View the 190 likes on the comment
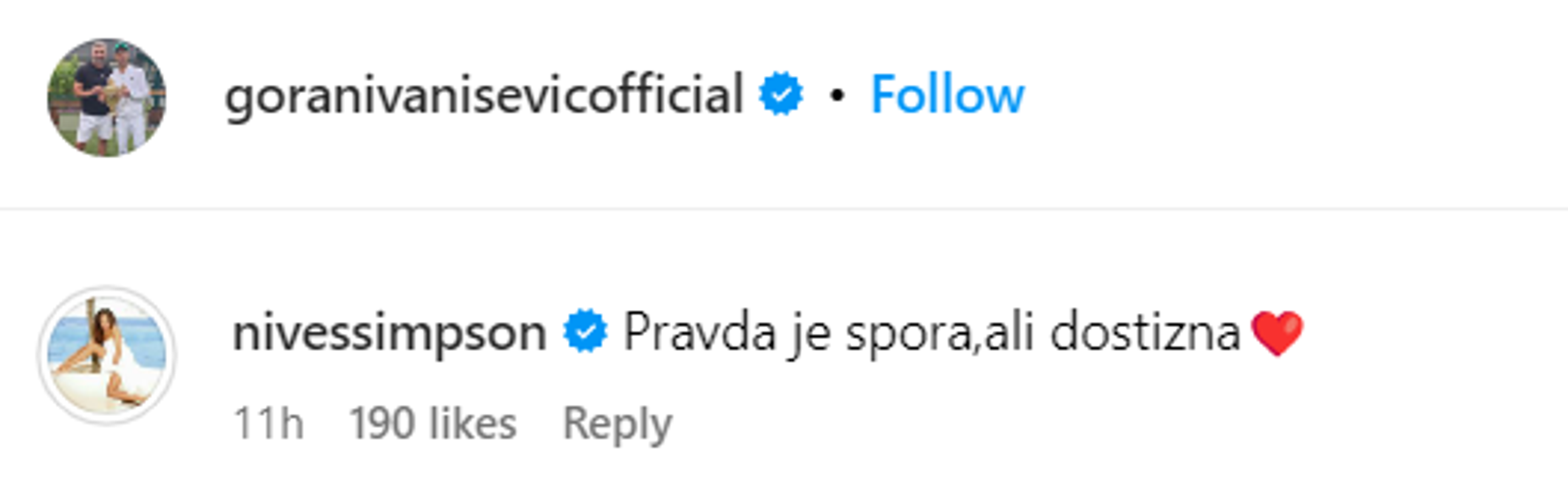 pos(432,423)
